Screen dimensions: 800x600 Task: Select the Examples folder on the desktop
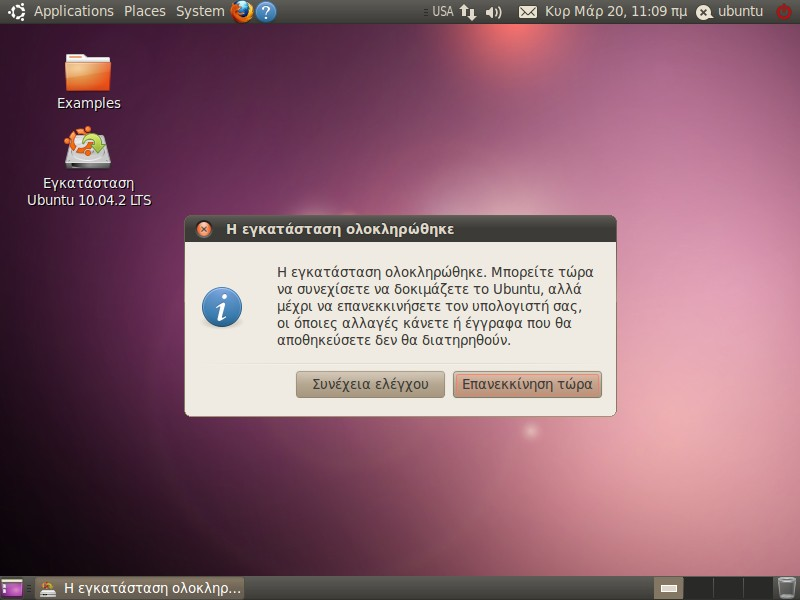click(88, 82)
